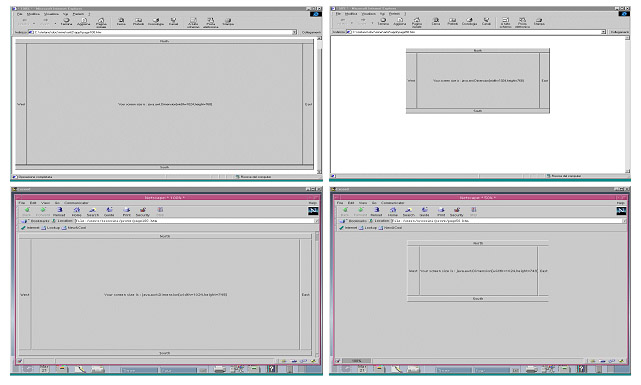Open address bar dropdown in top-left Internet Explorer
Screen dimensions: 641x385
[x=294, y=32]
